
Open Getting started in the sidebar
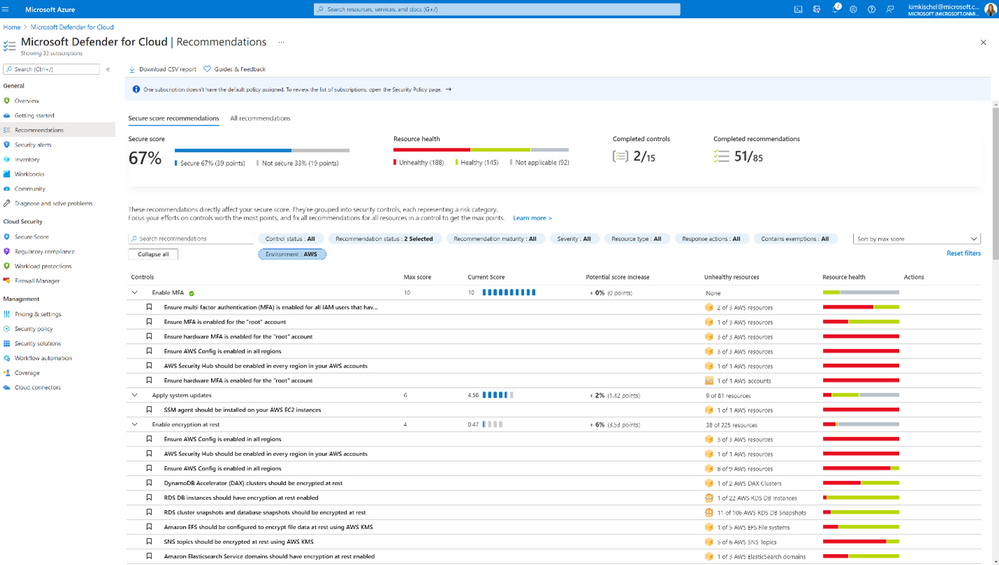pyautogui.click(x=34, y=115)
